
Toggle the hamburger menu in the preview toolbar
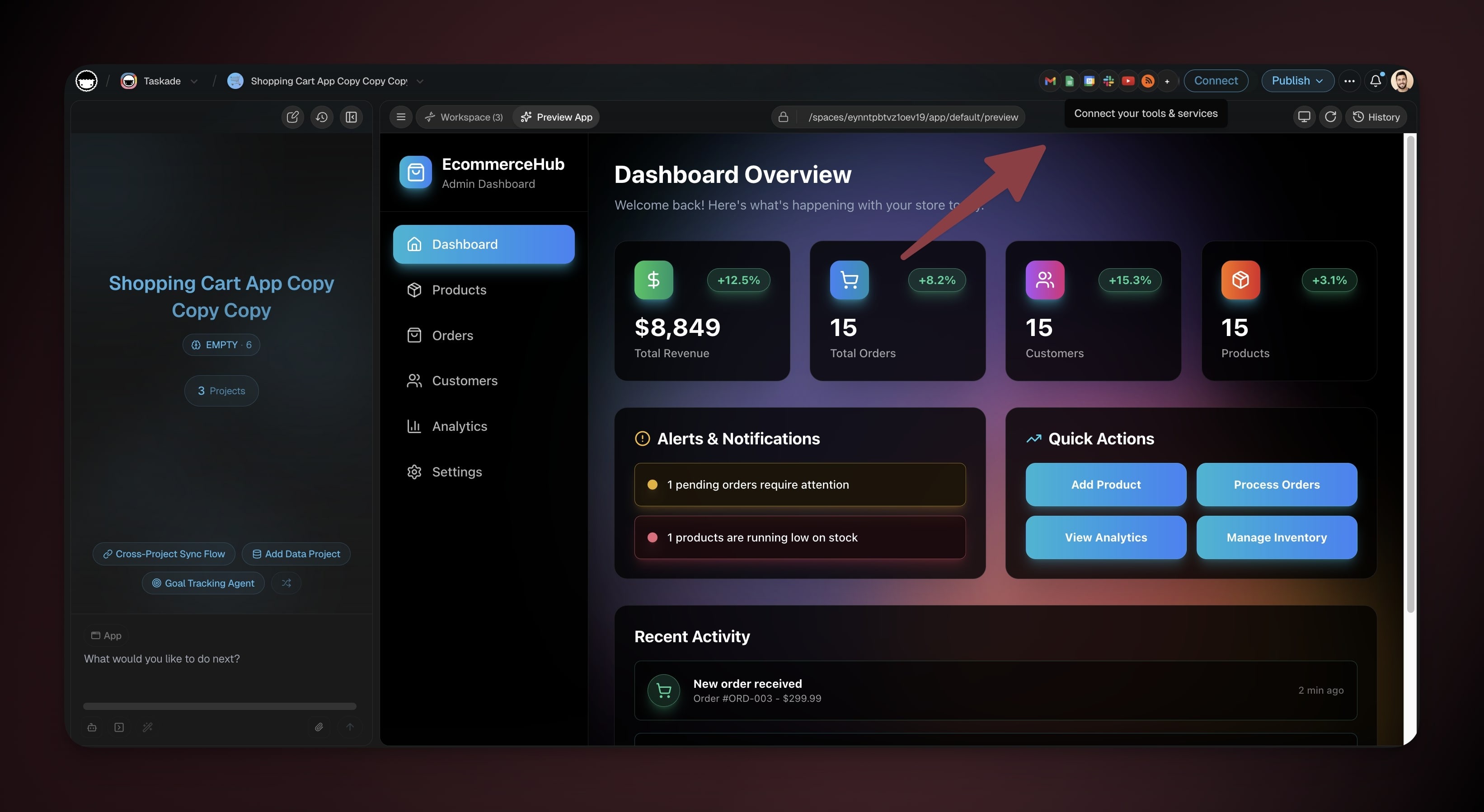pyautogui.click(x=401, y=117)
